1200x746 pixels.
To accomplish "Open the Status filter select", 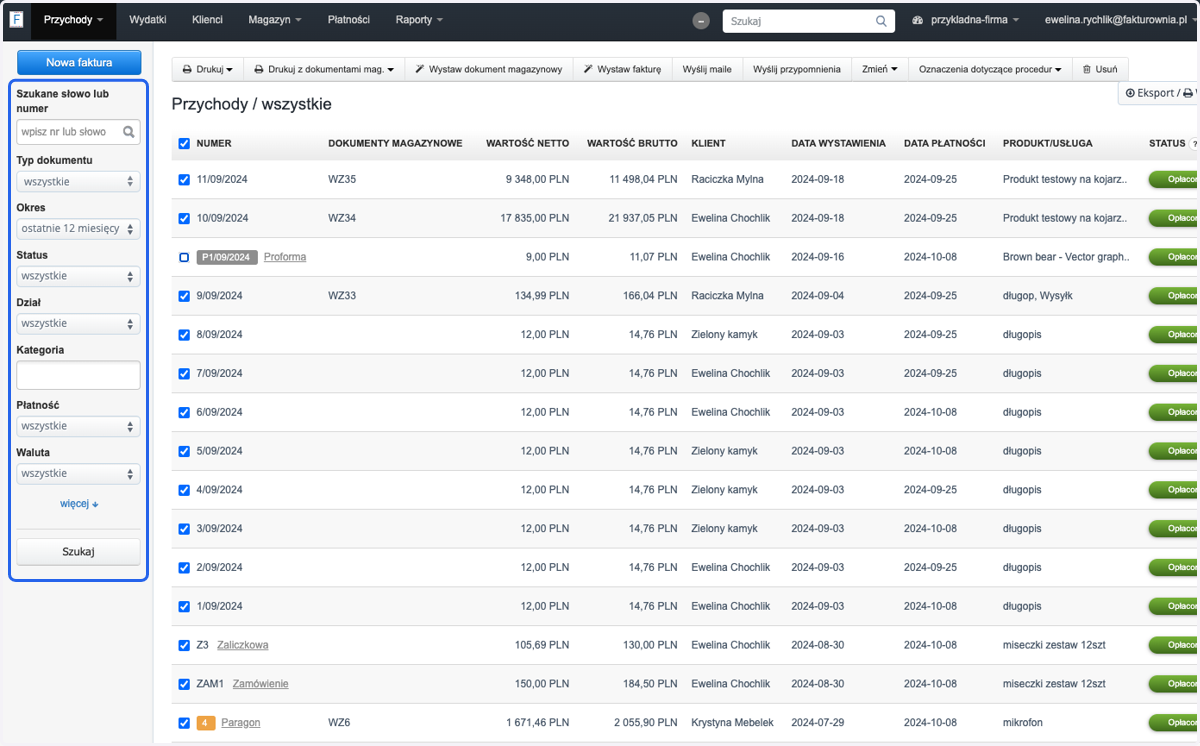I will click(x=78, y=275).
